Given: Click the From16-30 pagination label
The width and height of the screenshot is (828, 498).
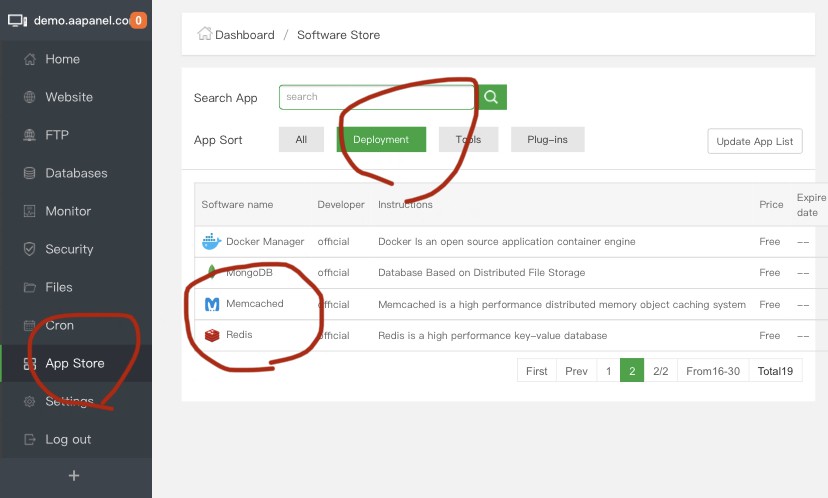Looking at the screenshot, I should [x=713, y=371].
